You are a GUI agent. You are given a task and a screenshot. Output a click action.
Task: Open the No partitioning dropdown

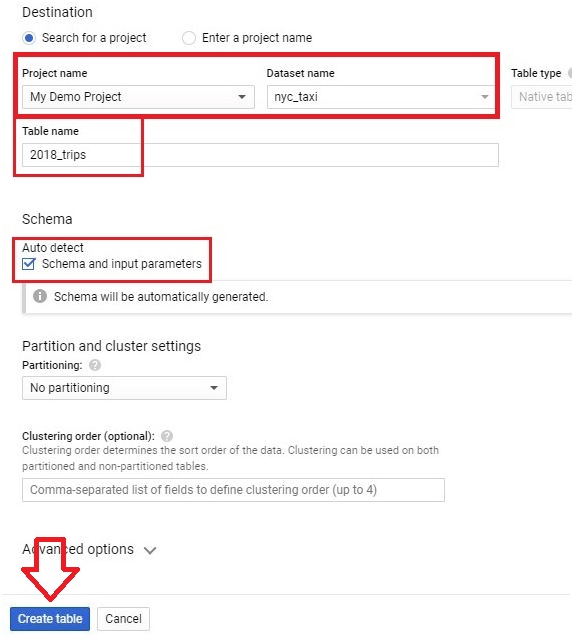124,388
